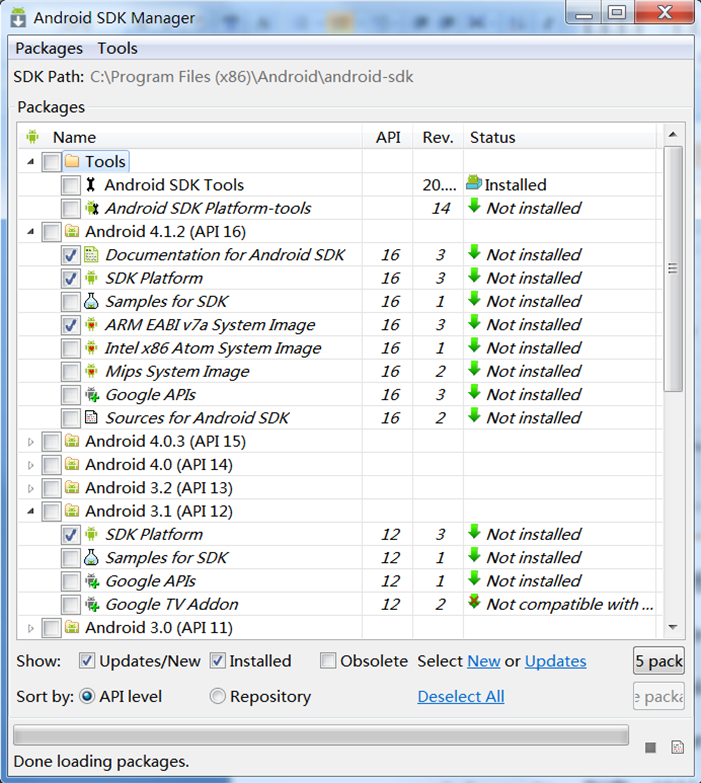701x783 pixels.
Task: Check the Google TV Addon checkbox
Action: tap(70, 605)
